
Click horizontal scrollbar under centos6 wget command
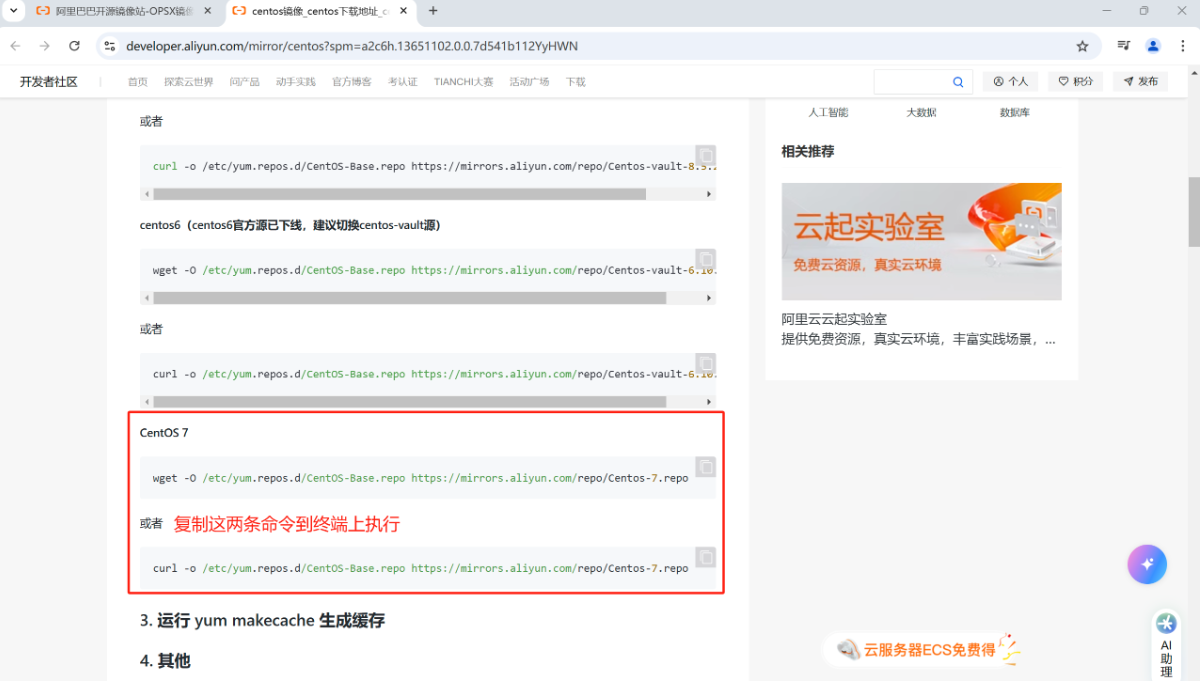[x=409, y=298]
